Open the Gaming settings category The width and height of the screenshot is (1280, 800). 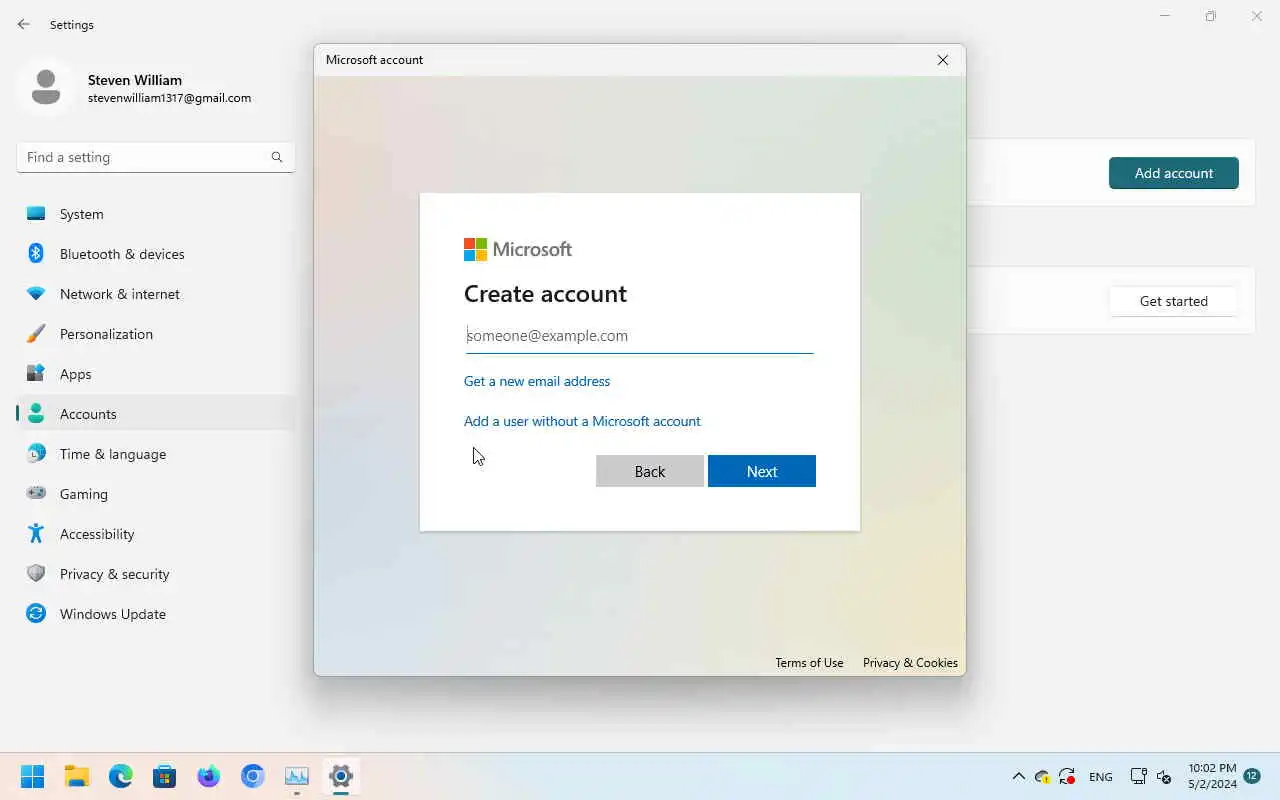tap(155, 494)
